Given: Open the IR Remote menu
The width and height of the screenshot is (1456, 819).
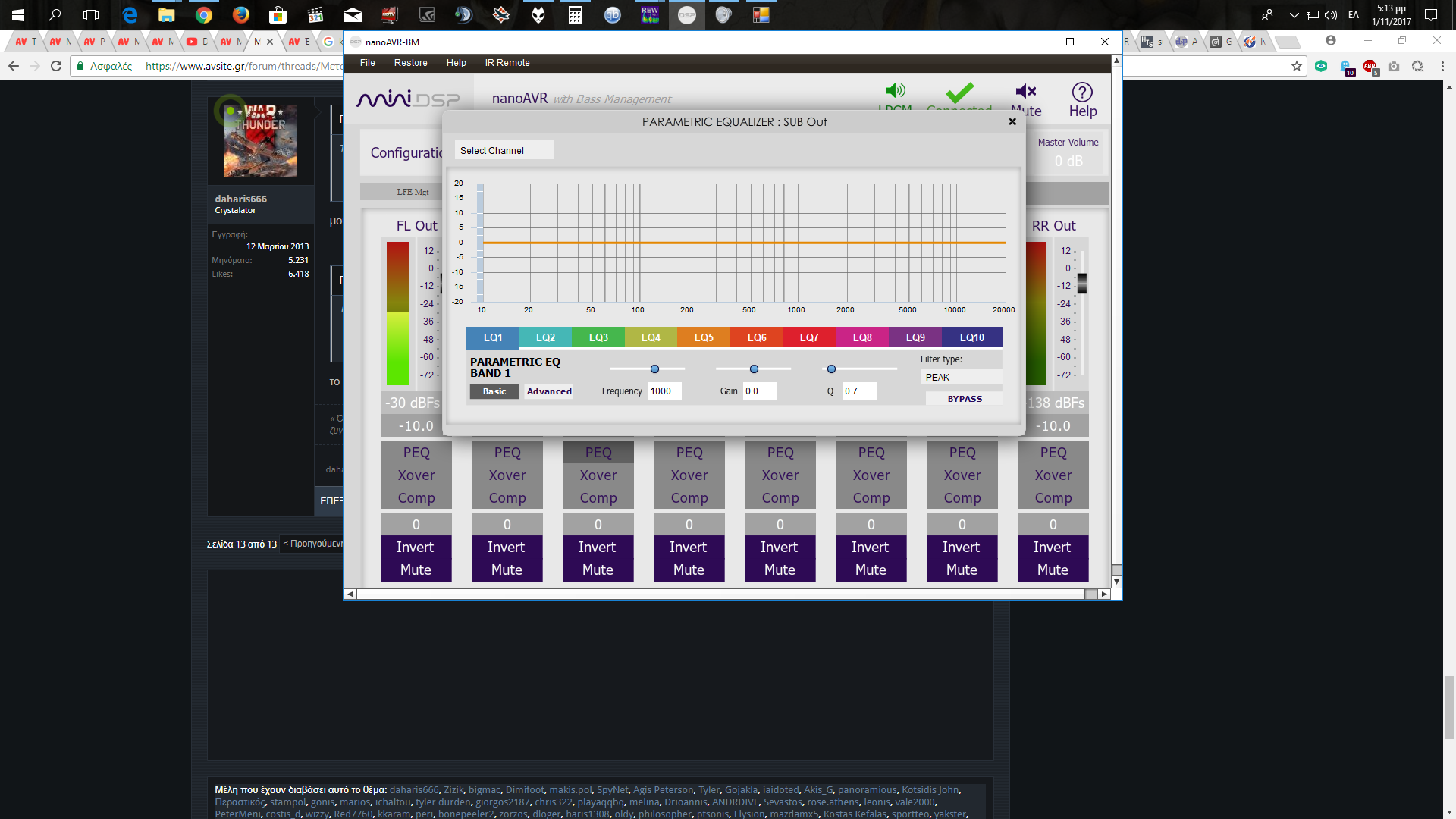Looking at the screenshot, I should point(507,63).
